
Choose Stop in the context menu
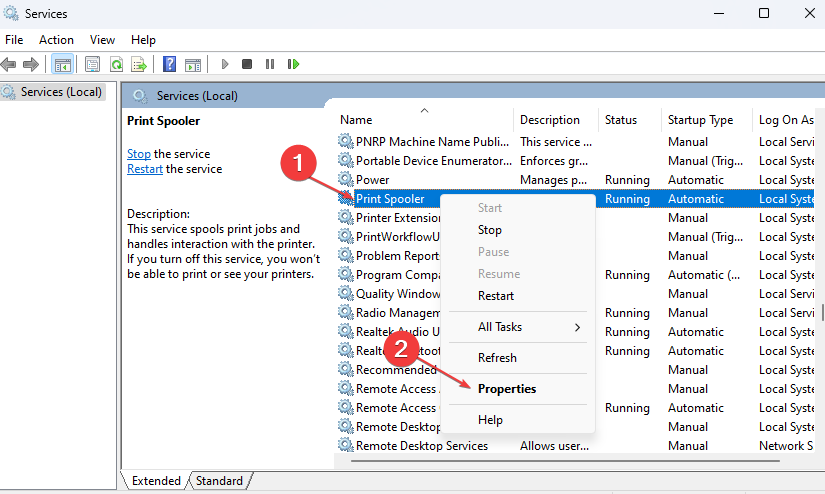click(x=518, y=230)
